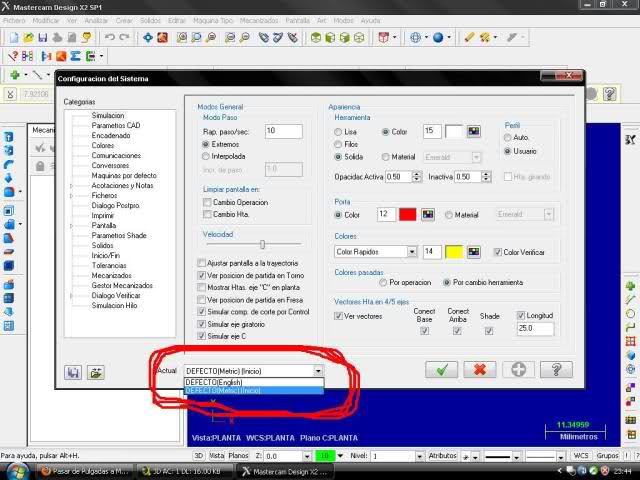This screenshot has width=640, height=480.
Task: Click the Longitud value field
Action: pos(535,329)
